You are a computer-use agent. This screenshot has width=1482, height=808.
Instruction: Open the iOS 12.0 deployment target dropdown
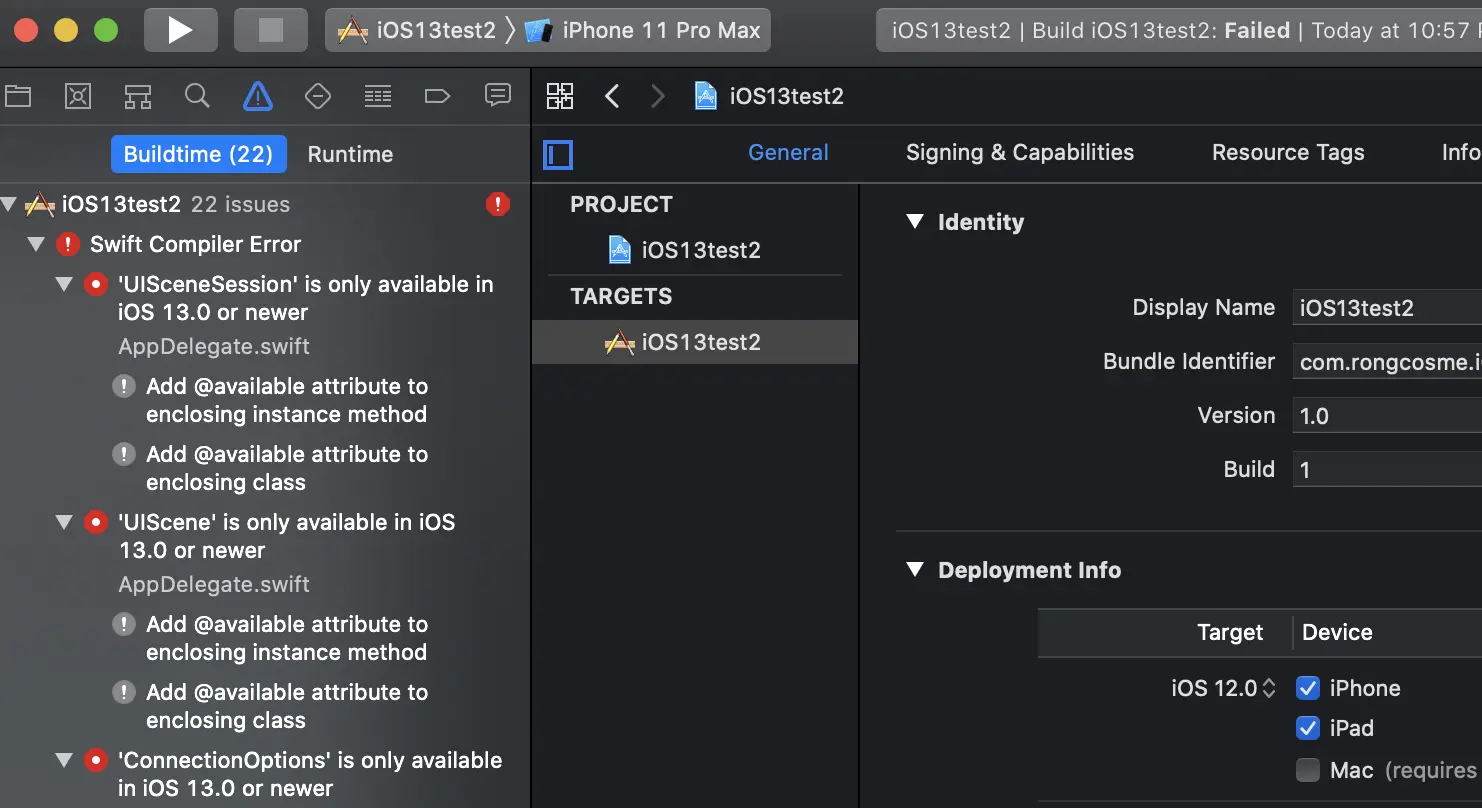coord(1224,688)
